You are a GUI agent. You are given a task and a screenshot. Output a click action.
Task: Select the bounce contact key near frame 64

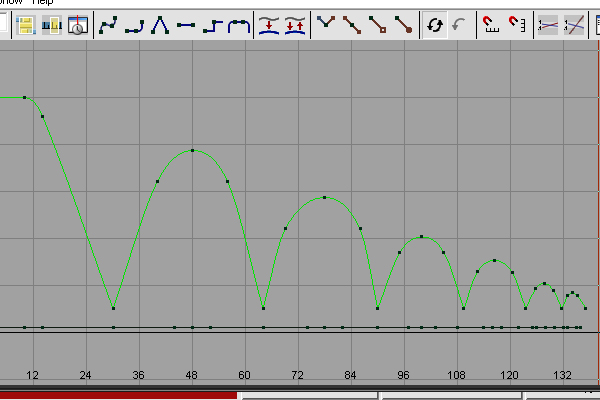tap(263, 308)
